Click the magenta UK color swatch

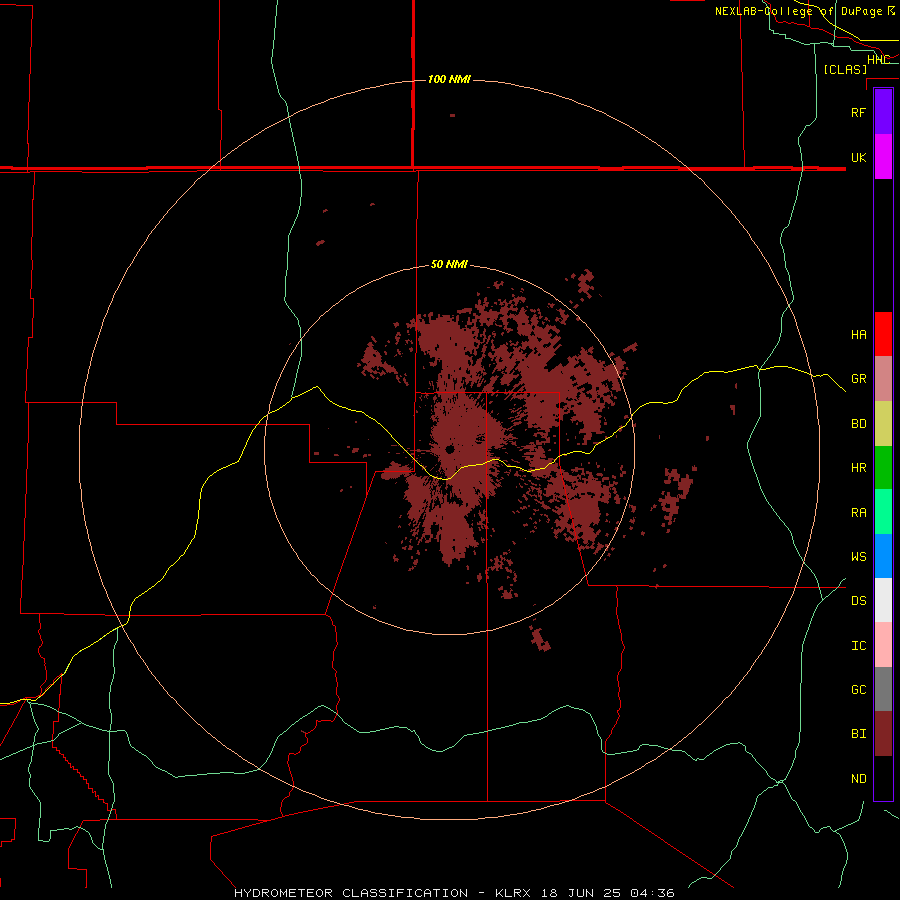(883, 157)
